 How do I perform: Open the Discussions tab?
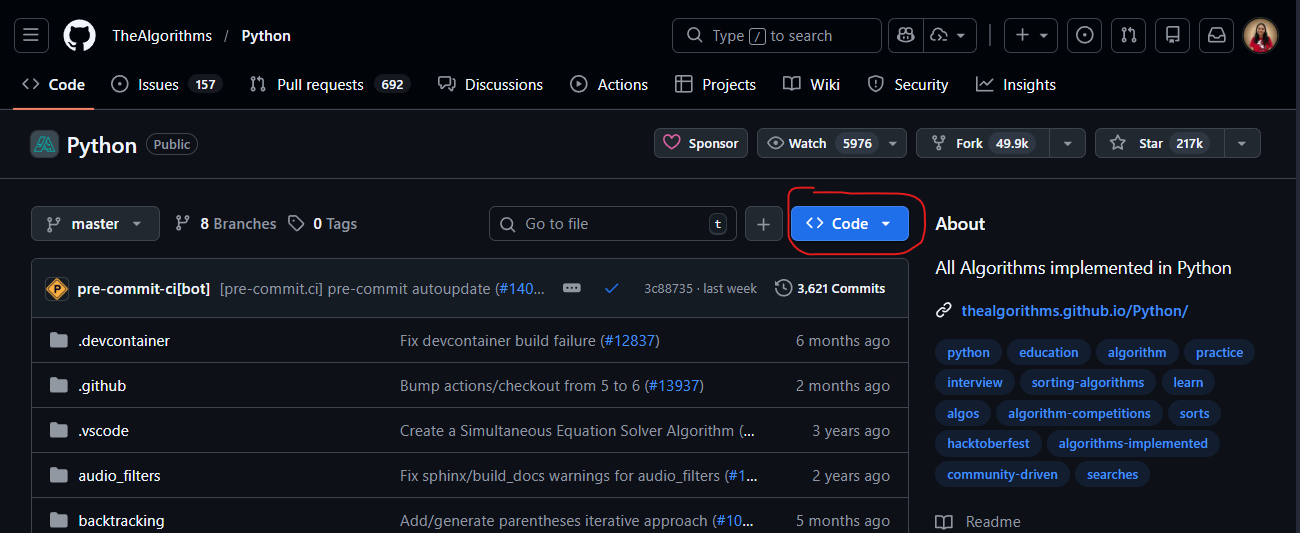pyautogui.click(x=490, y=85)
